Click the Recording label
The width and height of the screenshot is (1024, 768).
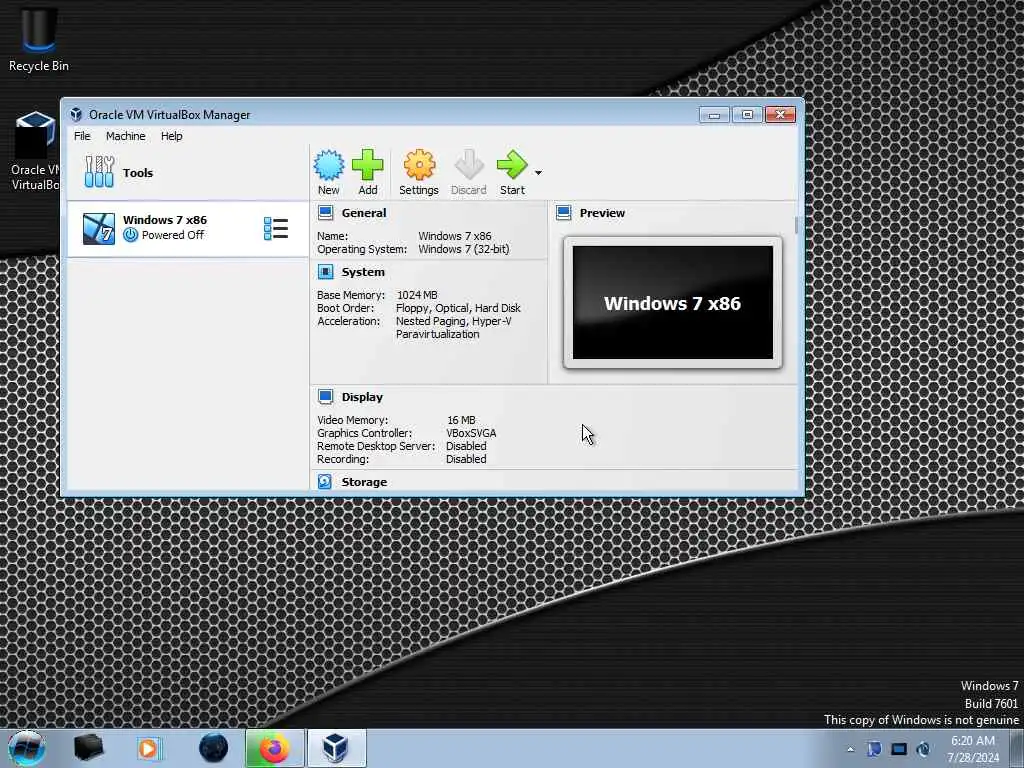pyautogui.click(x=343, y=459)
